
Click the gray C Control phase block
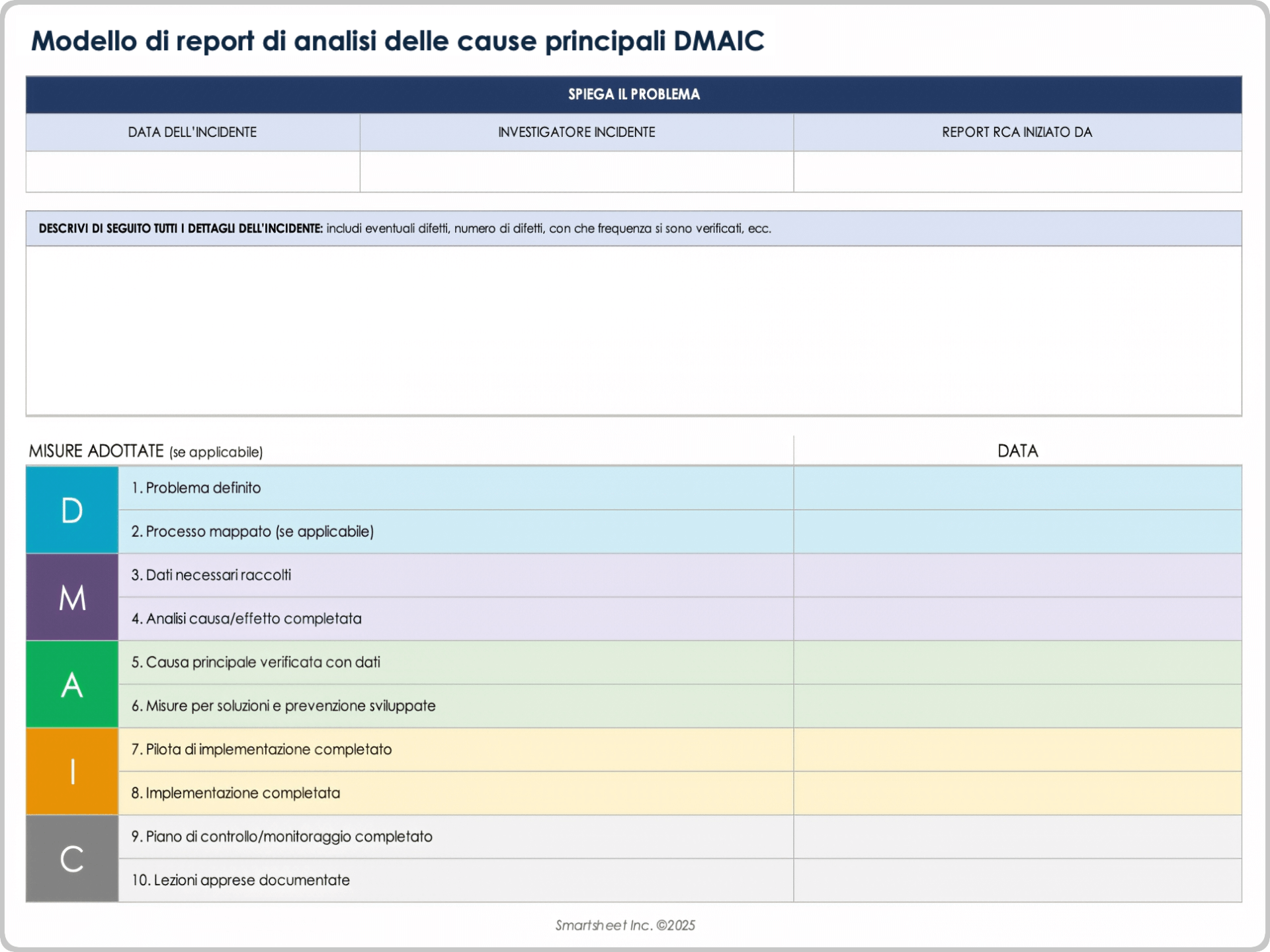pyautogui.click(x=71, y=858)
